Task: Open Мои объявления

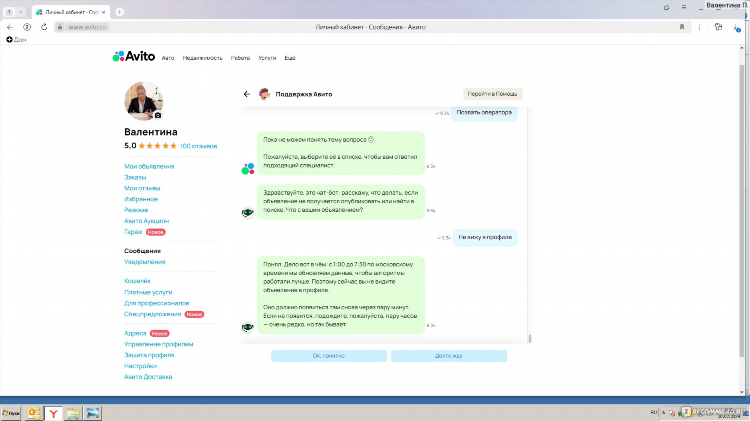Action: [149, 166]
